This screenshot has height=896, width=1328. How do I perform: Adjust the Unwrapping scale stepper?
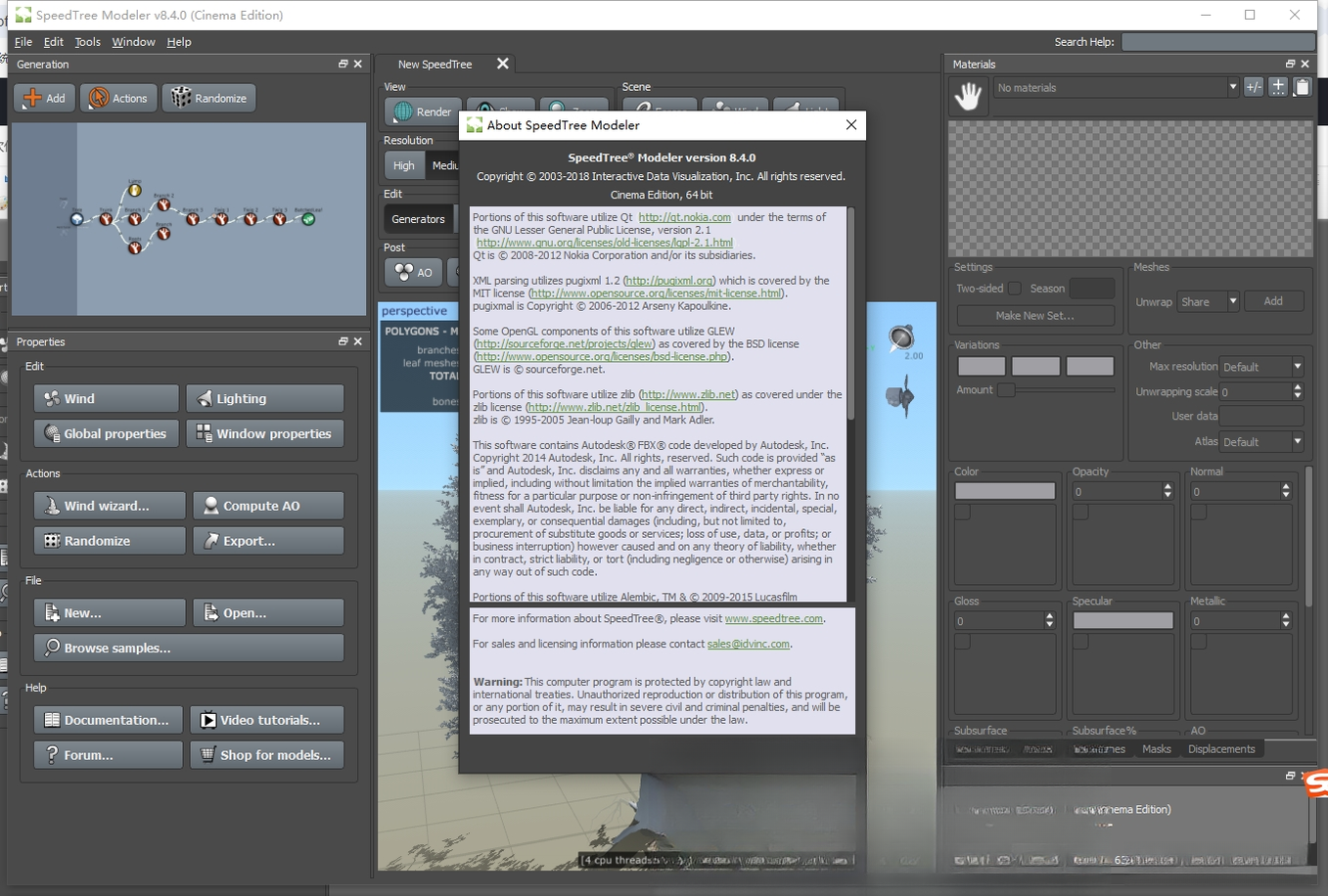click(x=1298, y=391)
